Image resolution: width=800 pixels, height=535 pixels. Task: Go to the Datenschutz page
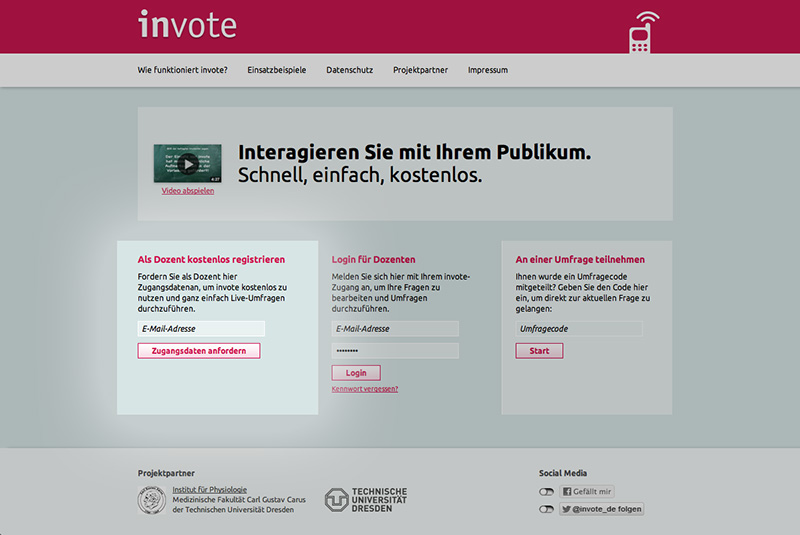coord(349,70)
